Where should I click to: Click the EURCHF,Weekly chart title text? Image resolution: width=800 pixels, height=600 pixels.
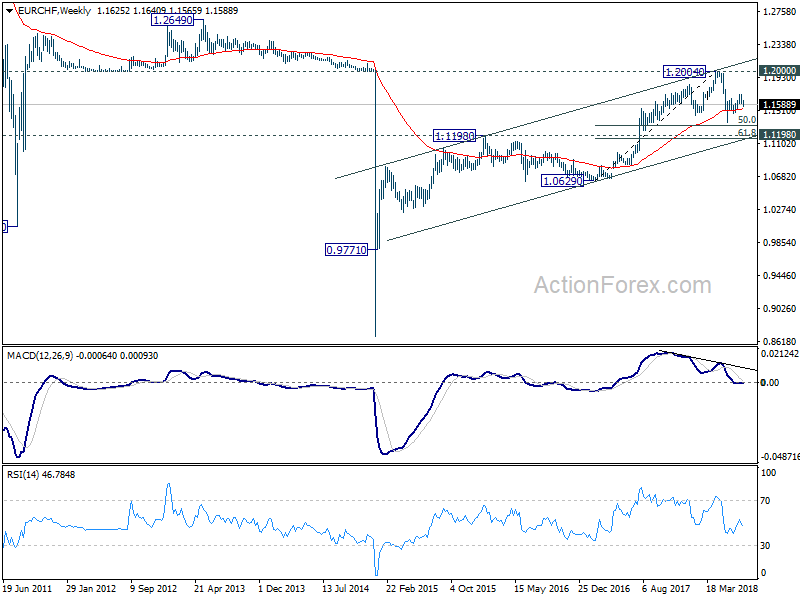tap(54, 11)
